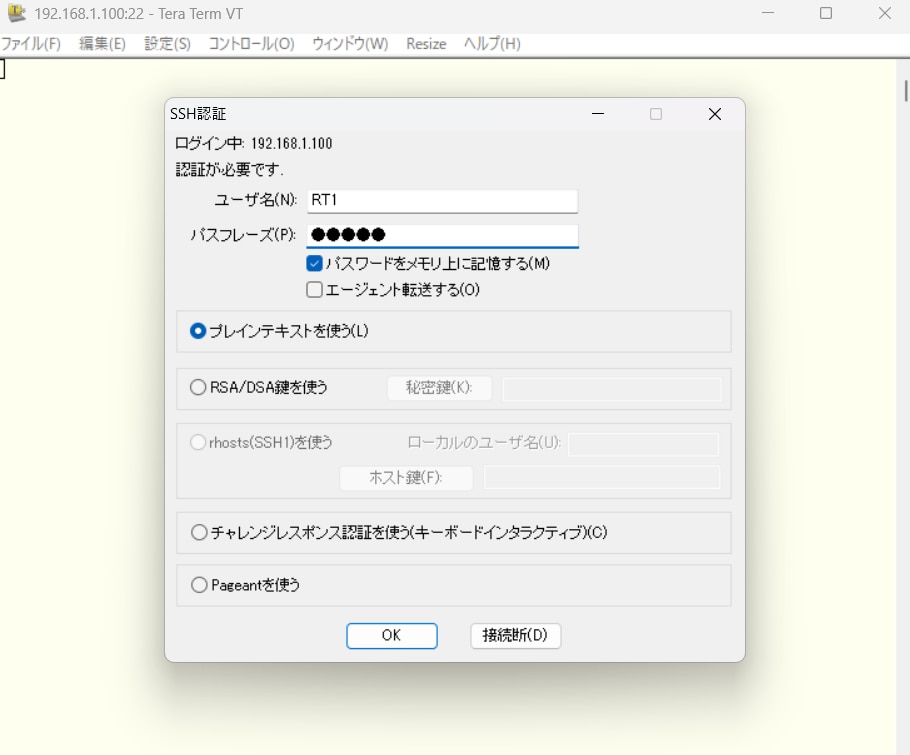Open the 編集(E) menu

(x=102, y=44)
